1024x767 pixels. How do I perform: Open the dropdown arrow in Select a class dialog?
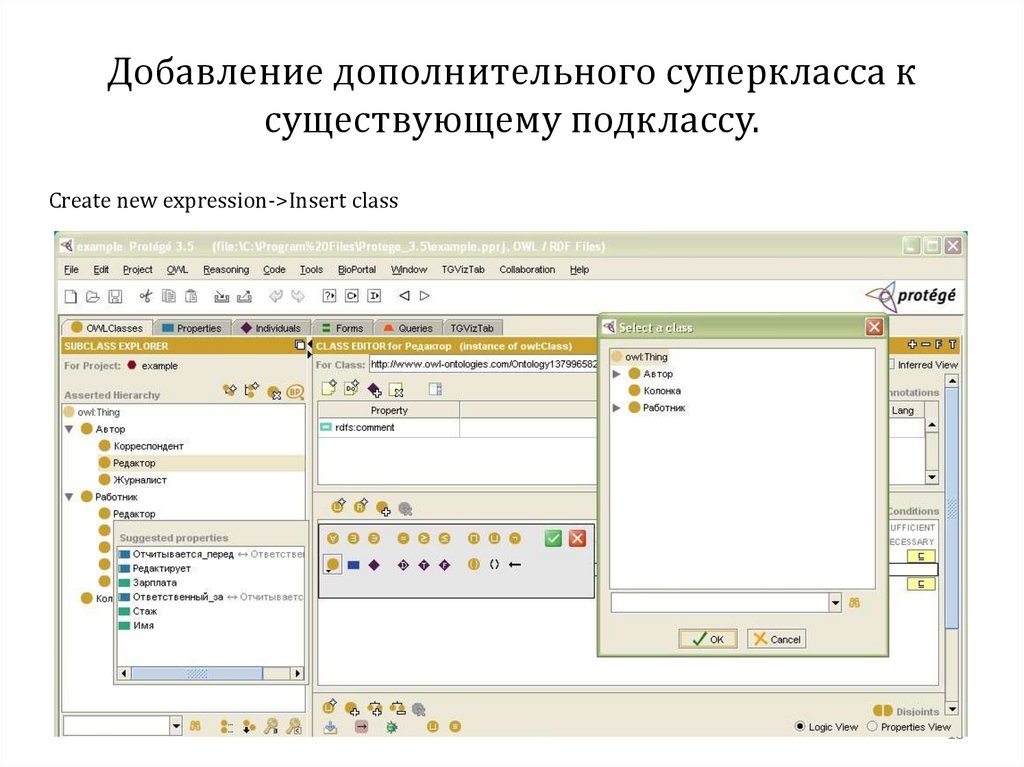835,602
